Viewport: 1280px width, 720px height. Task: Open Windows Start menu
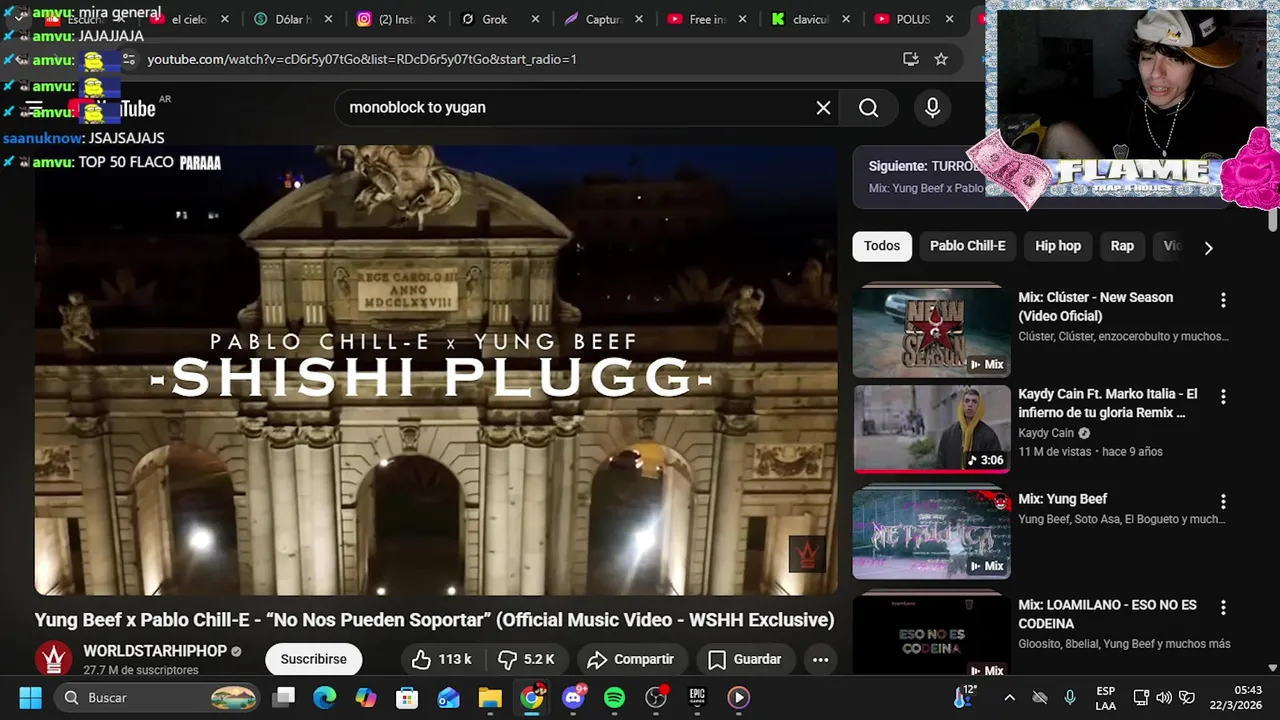30,697
